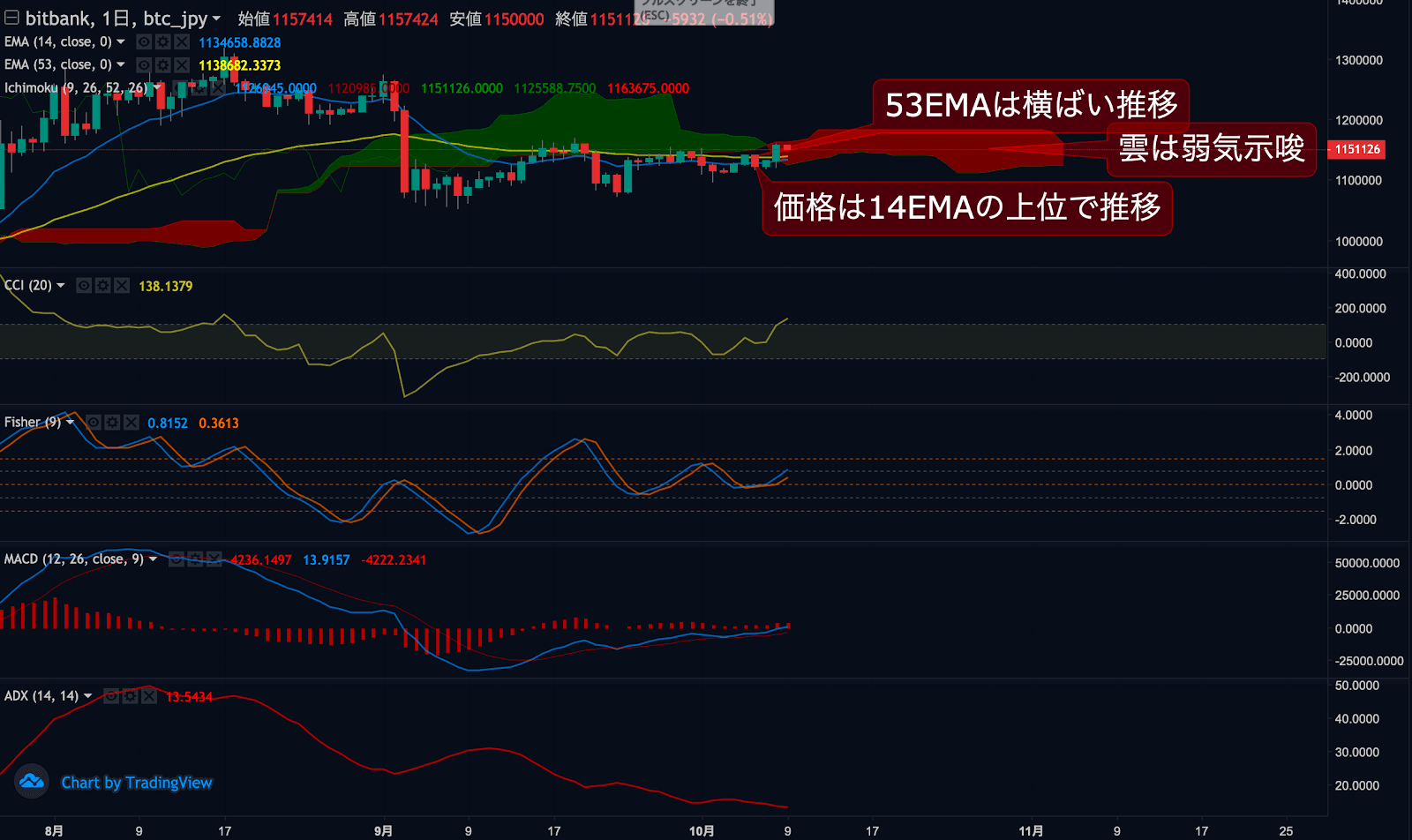Click the 1151126 current price label
The height and width of the screenshot is (840, 1412).
click(x=1356, y=149)
